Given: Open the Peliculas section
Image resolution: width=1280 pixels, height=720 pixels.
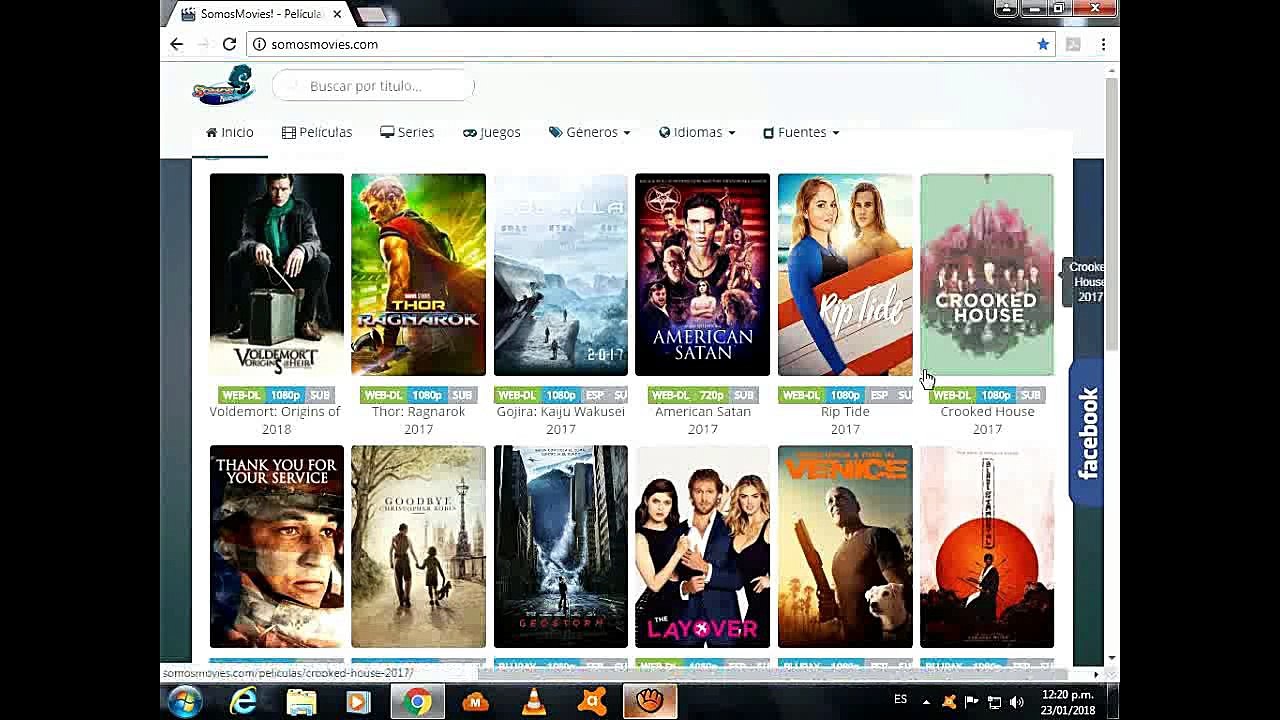Looking at the screenshot, I should (317, 132).
